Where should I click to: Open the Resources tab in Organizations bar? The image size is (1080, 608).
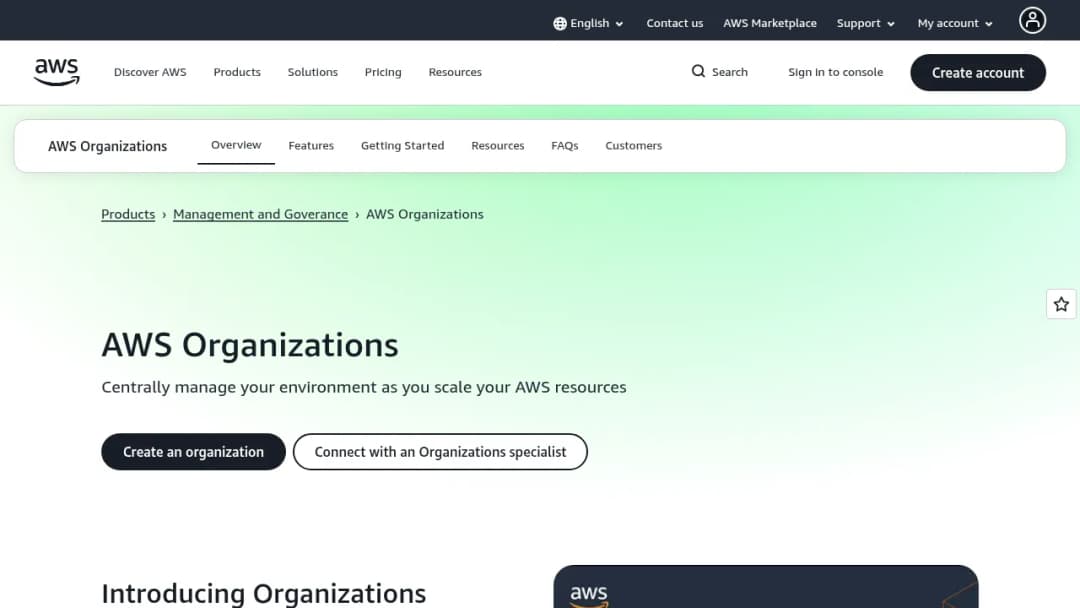pyautogui.click(x=497, y=146)
